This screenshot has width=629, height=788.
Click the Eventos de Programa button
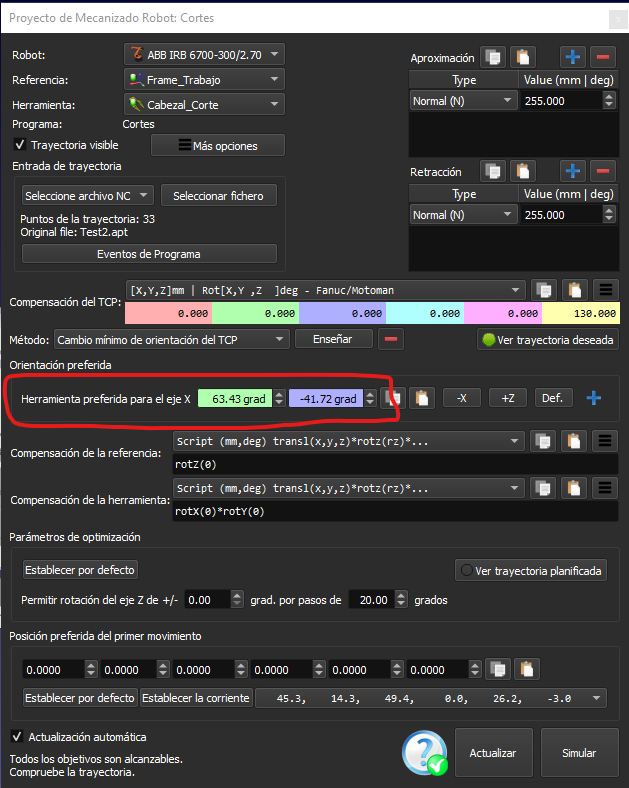pos(149,254)
